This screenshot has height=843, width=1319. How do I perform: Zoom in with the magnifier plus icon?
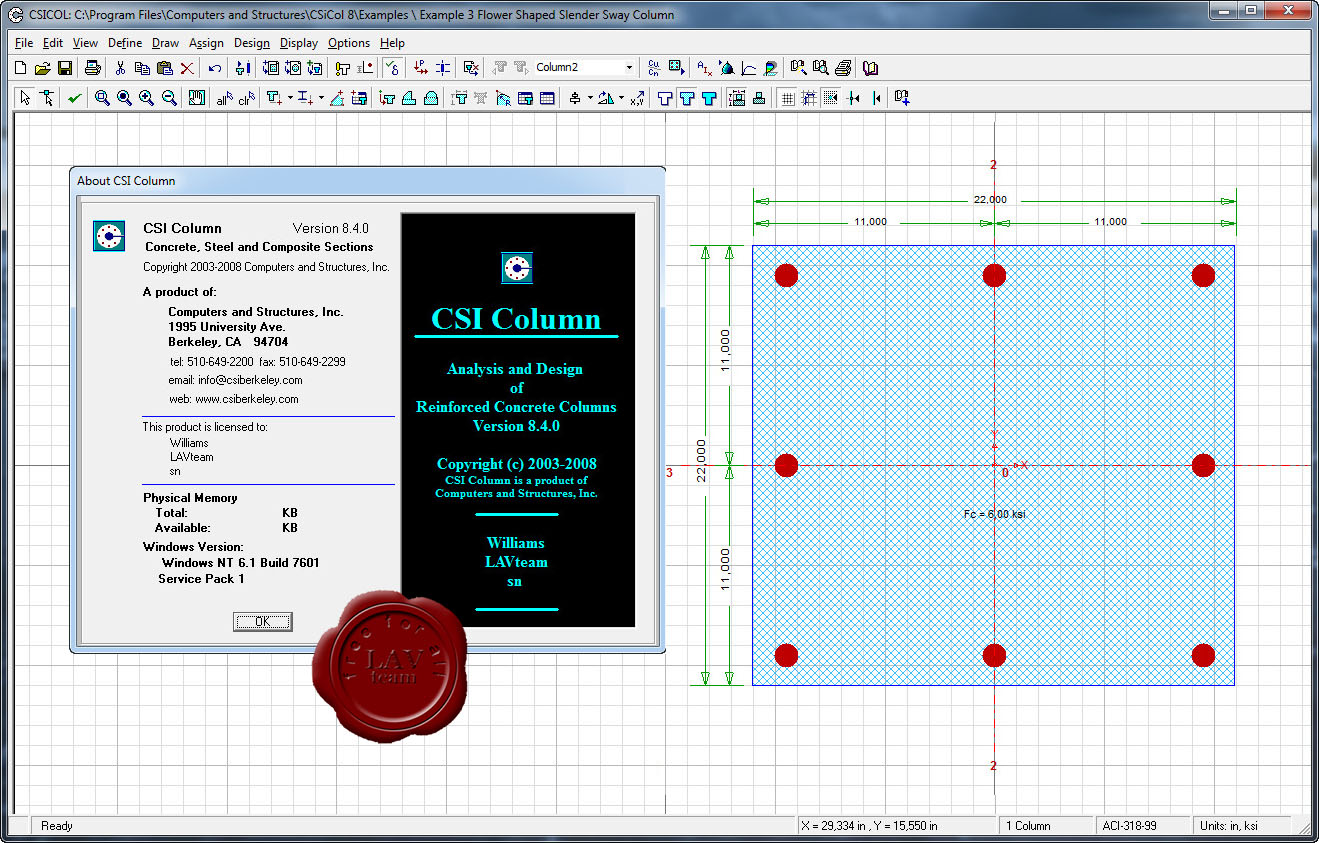click(146, 98)
